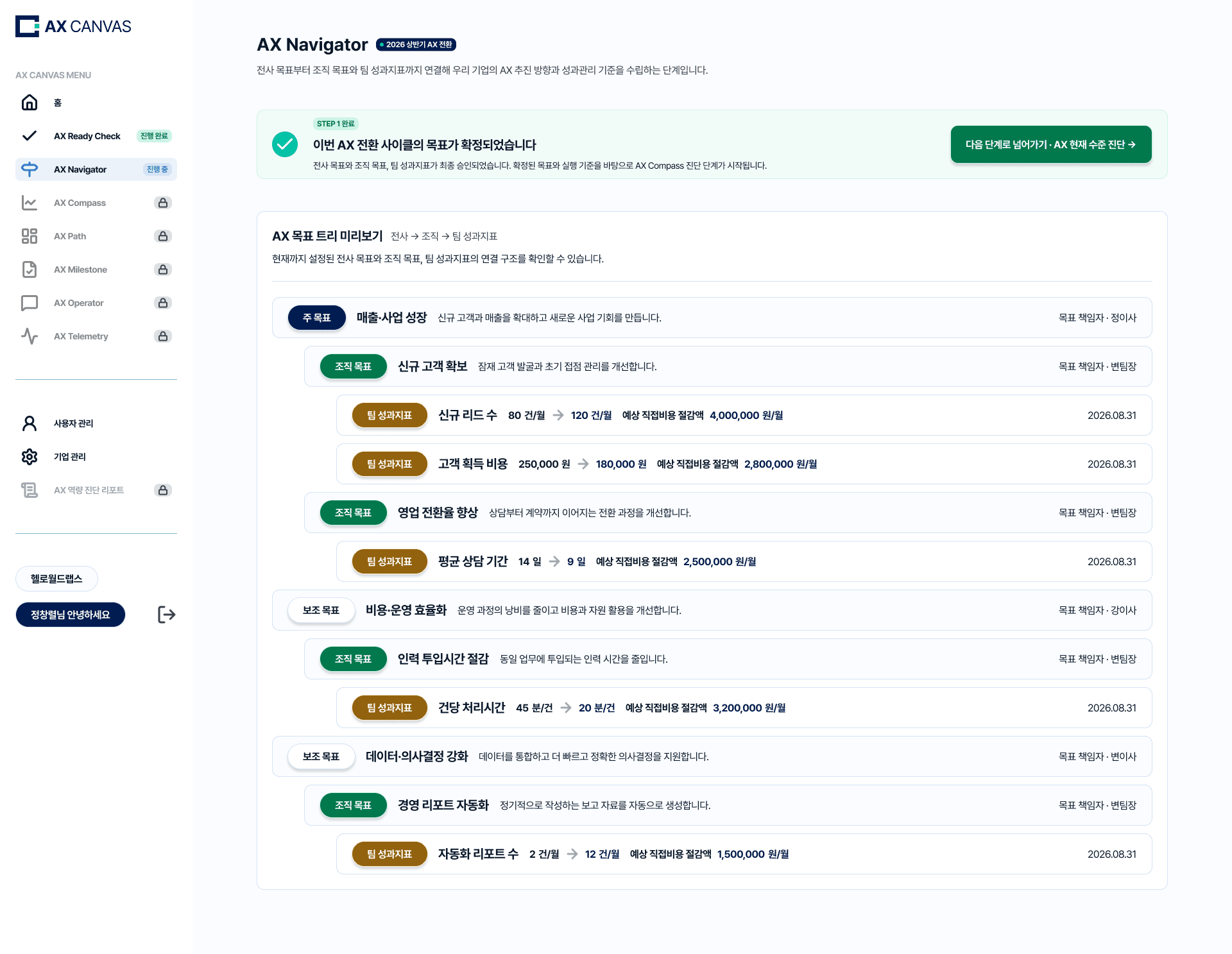Click the AX Milestone document icon
Viewport: 1232px width, 954px height.
pos(30,269)
